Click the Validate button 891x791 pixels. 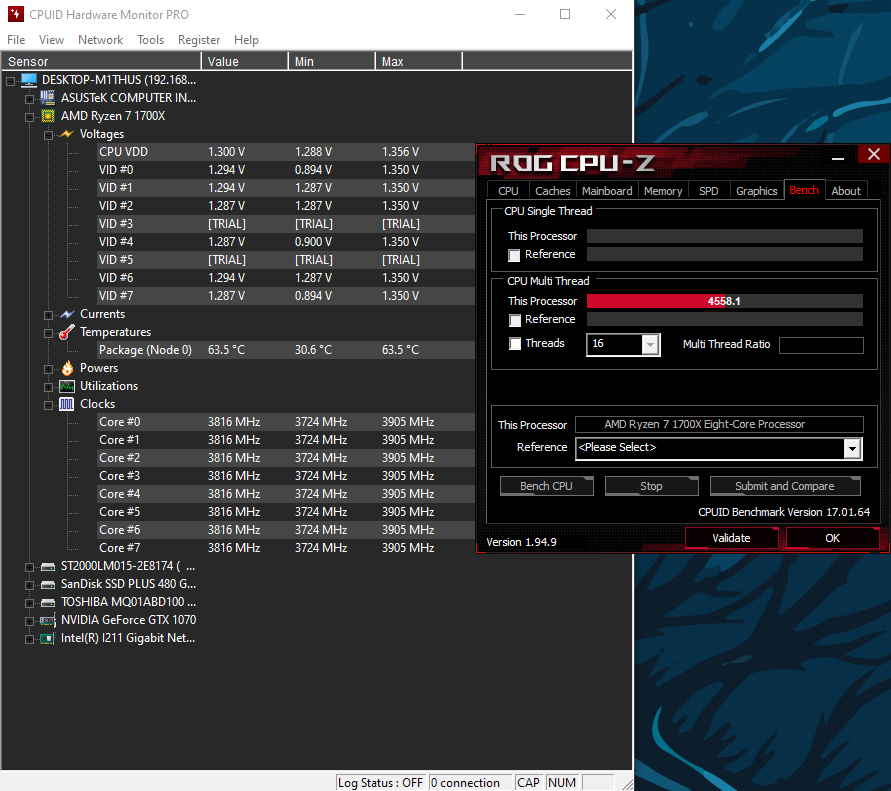click(x=731, y=538)
